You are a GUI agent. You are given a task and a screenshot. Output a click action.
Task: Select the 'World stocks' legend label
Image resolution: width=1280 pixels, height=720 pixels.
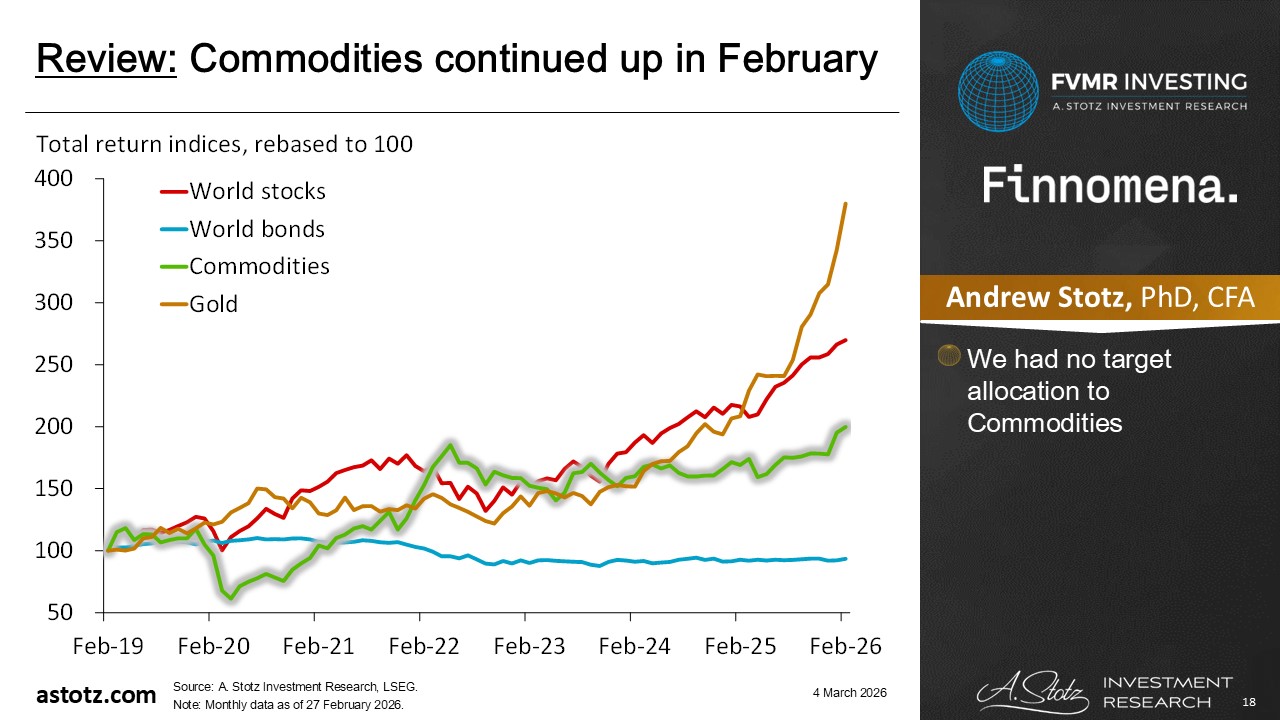[x=257, y=191]
